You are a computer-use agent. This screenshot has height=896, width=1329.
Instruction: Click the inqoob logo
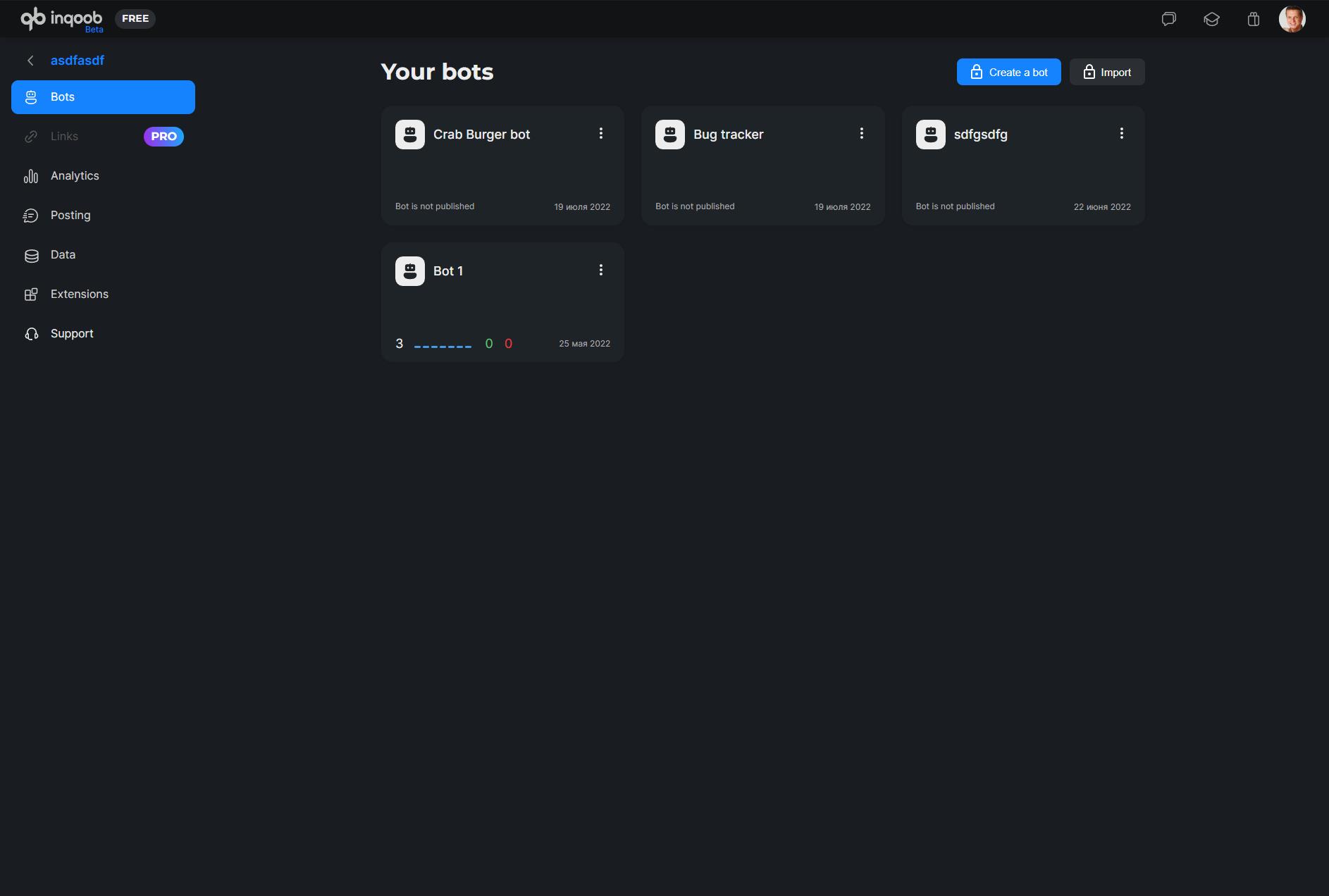tap(61, 19)
